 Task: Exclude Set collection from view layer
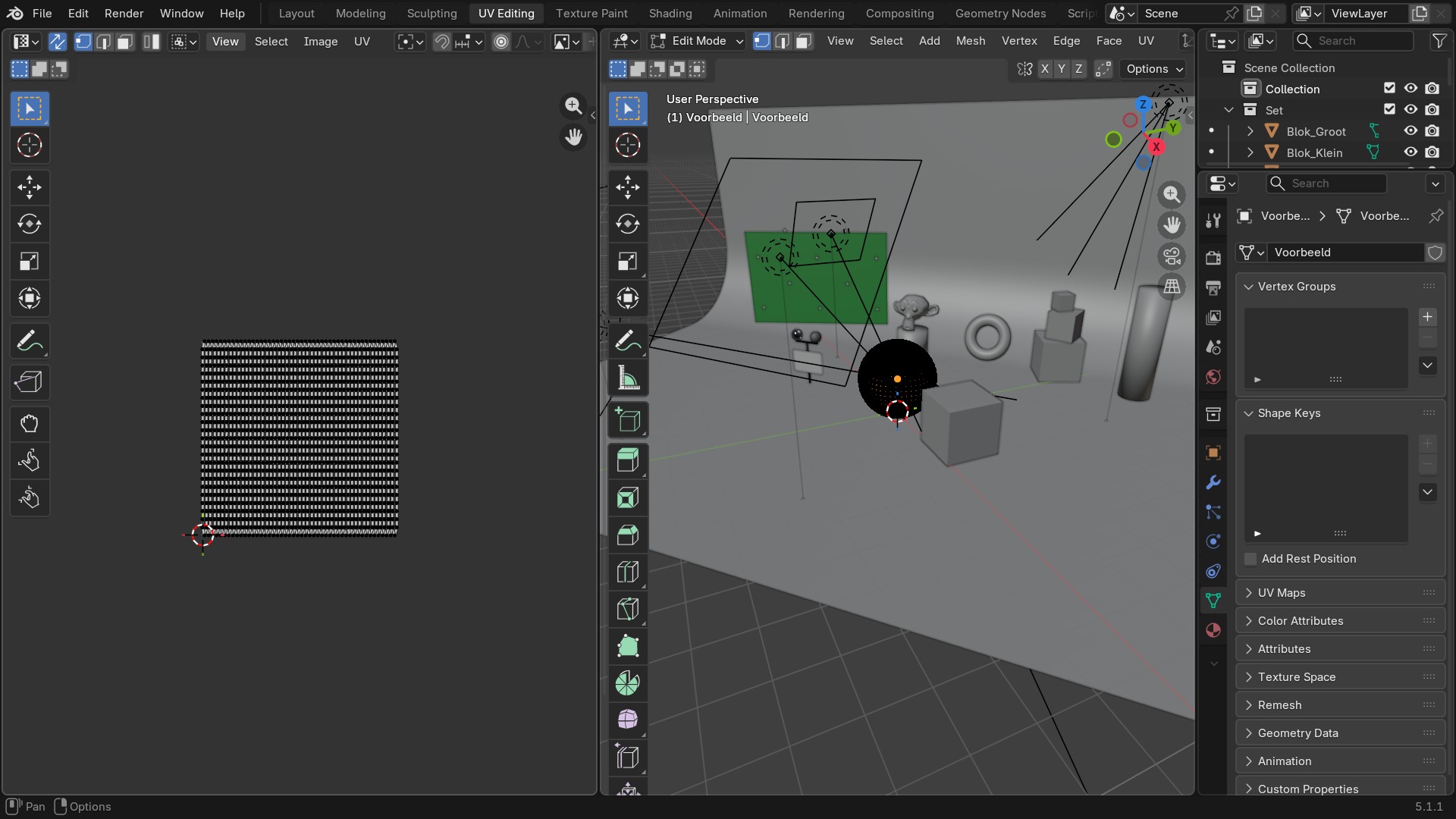[1389, 110]
